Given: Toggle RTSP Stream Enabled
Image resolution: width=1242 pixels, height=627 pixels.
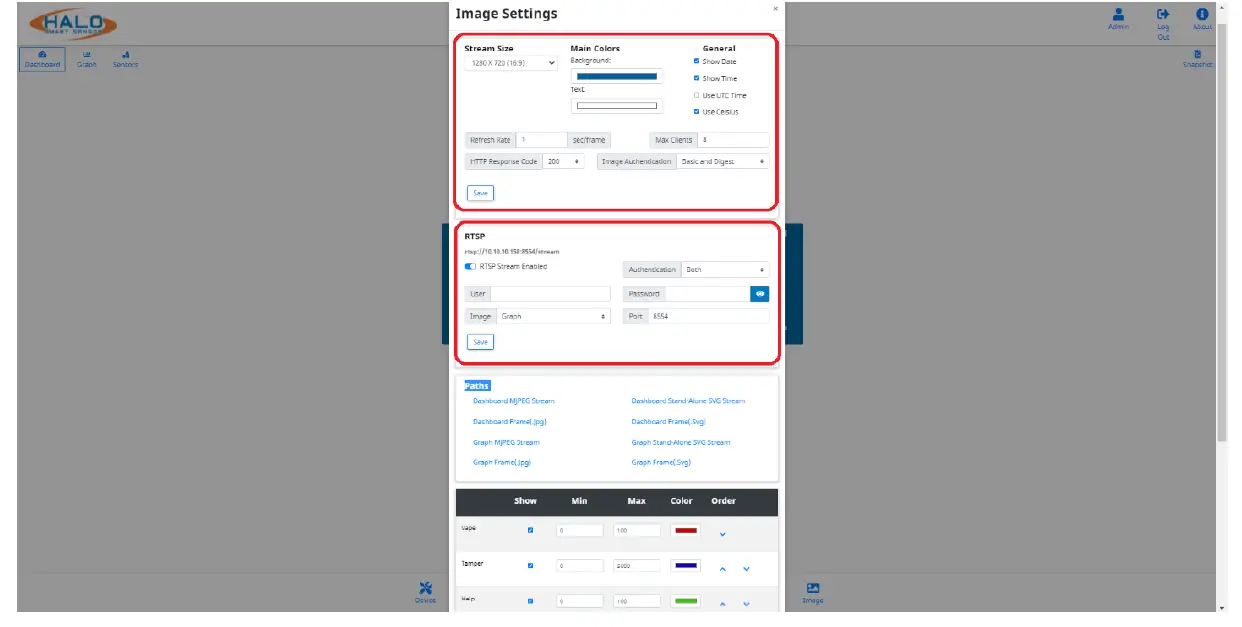Looking at the screenshot, I should coord(469,266).
